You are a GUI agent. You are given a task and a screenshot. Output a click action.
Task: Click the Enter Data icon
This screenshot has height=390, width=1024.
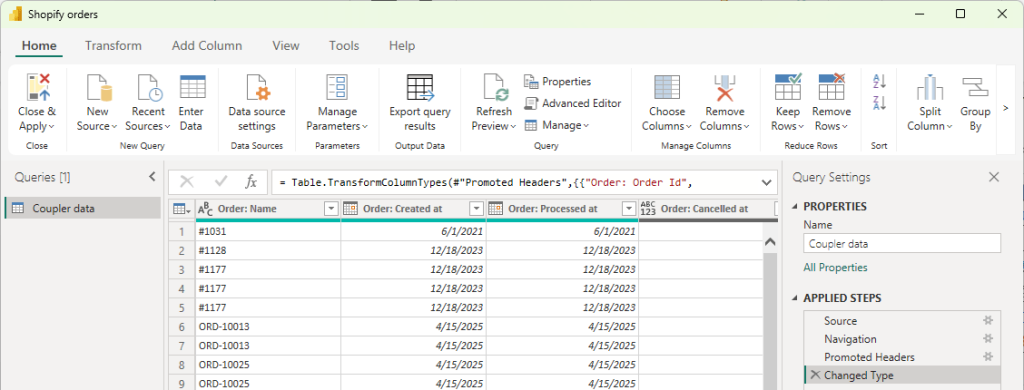[192, 88]
